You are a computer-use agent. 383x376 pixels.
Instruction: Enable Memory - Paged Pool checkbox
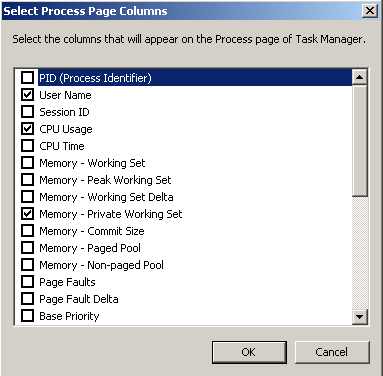pyautogui.click(x=27, y=248)
